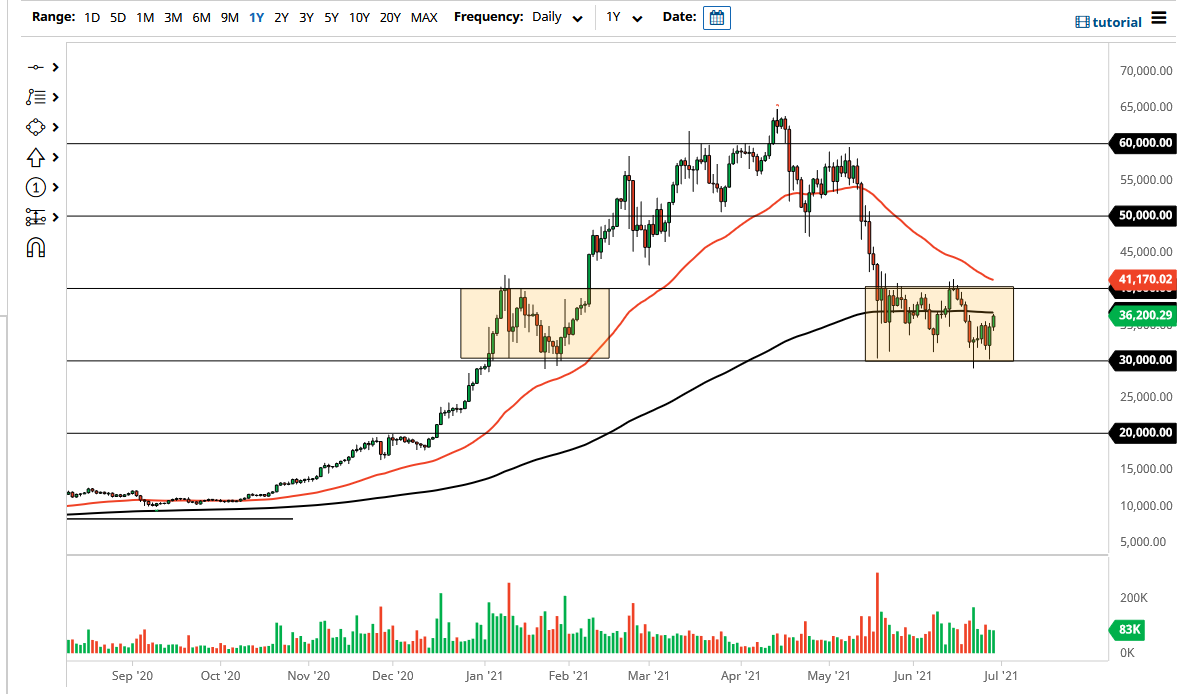Open the 1Y period dropdown
The image size is (1182, 694).
point(621,17)
